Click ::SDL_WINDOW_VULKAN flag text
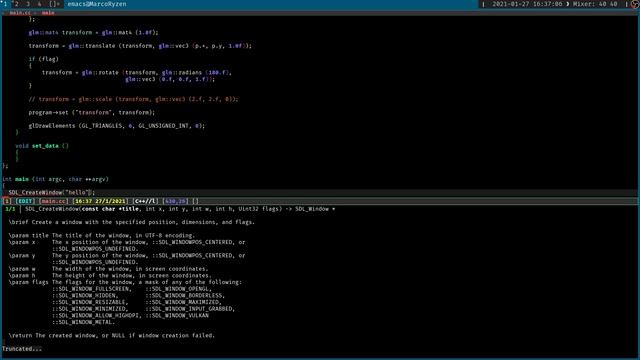Image resolution: width=640 pixels, height=360 pixels. click(177, 316)
